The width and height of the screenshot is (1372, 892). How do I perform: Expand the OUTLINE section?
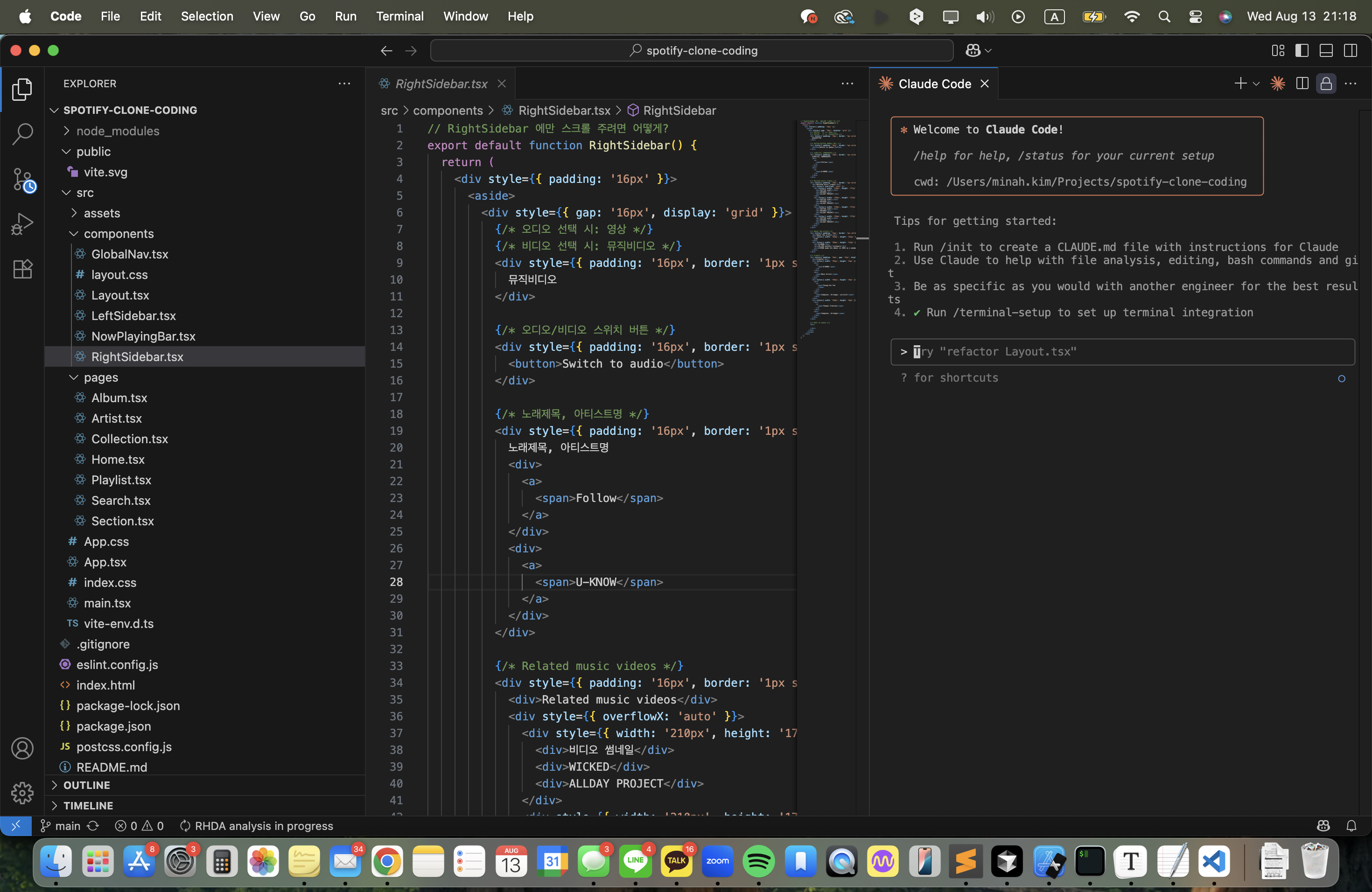(86, 785)
